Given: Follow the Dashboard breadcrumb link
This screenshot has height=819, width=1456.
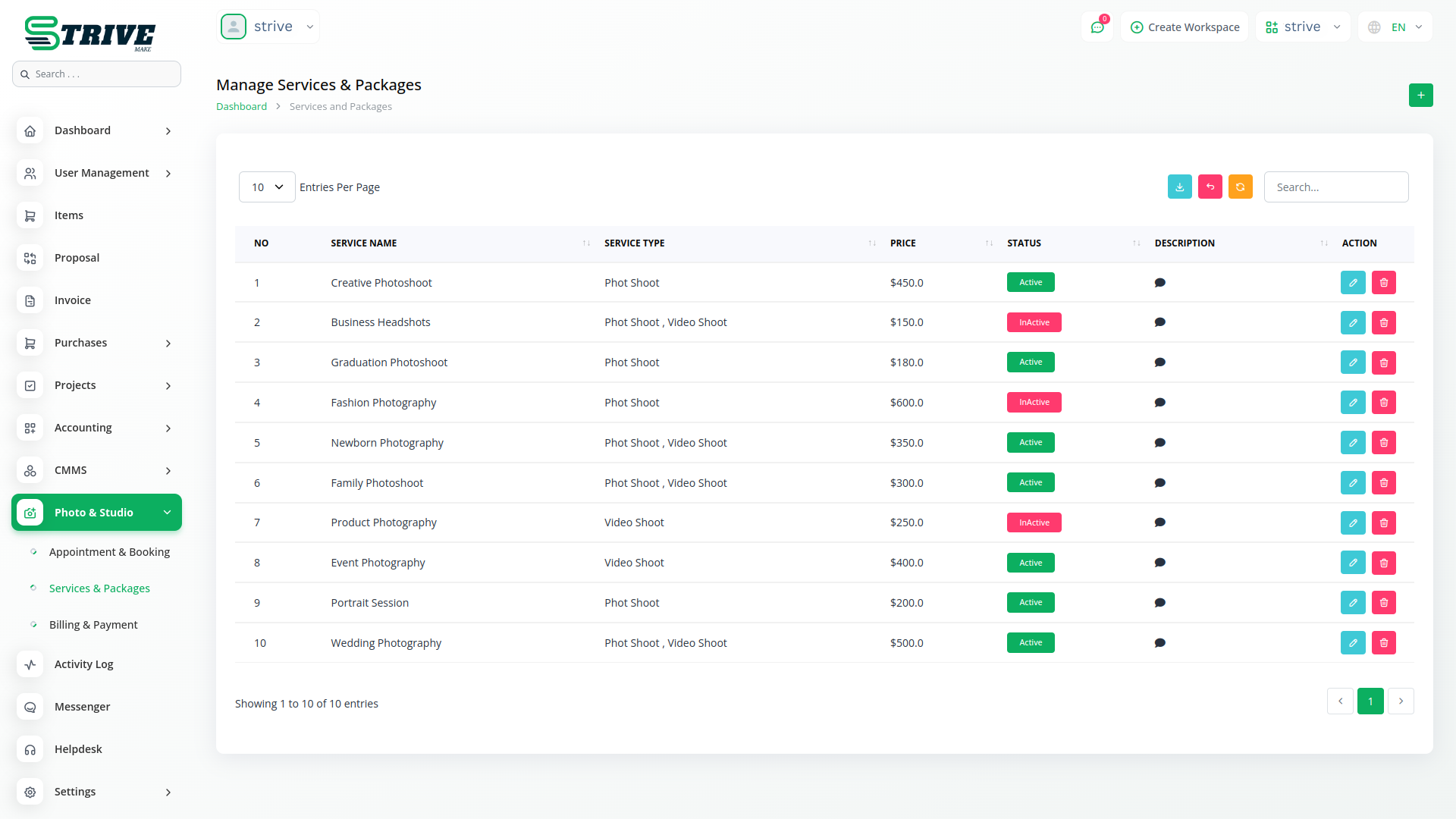Looking at the screenshot, I should point(241,107).
